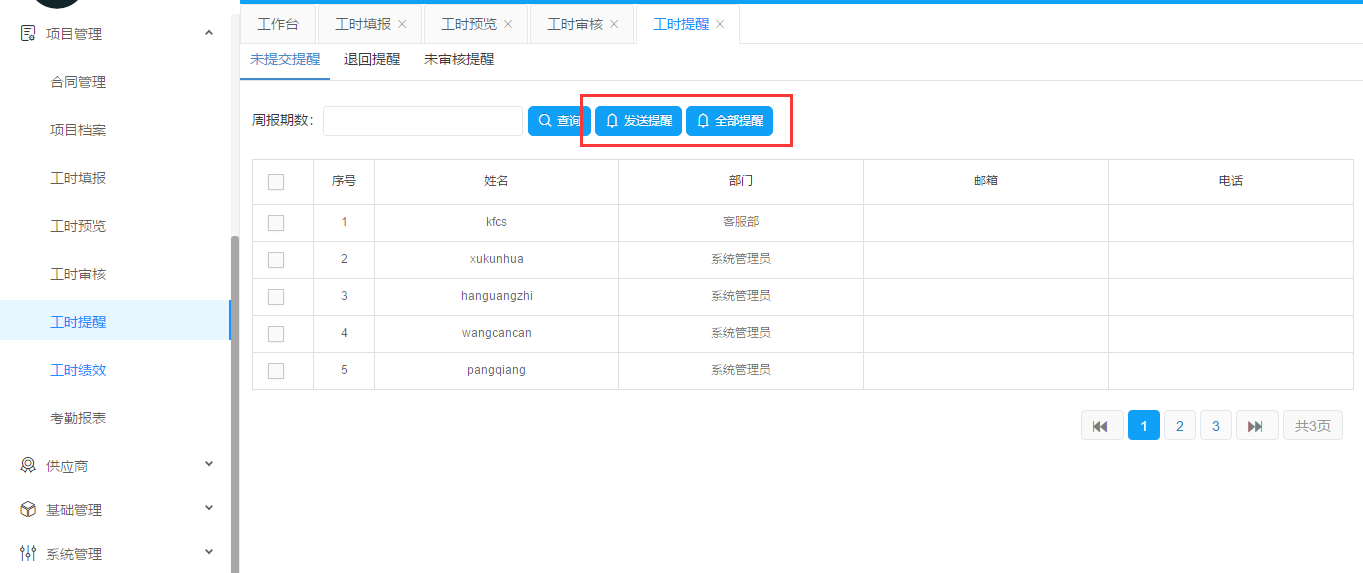Screen dimensions: 1363x573
Task: Click the 供应商 sidebar icon
Action: (x=28, y=466)
